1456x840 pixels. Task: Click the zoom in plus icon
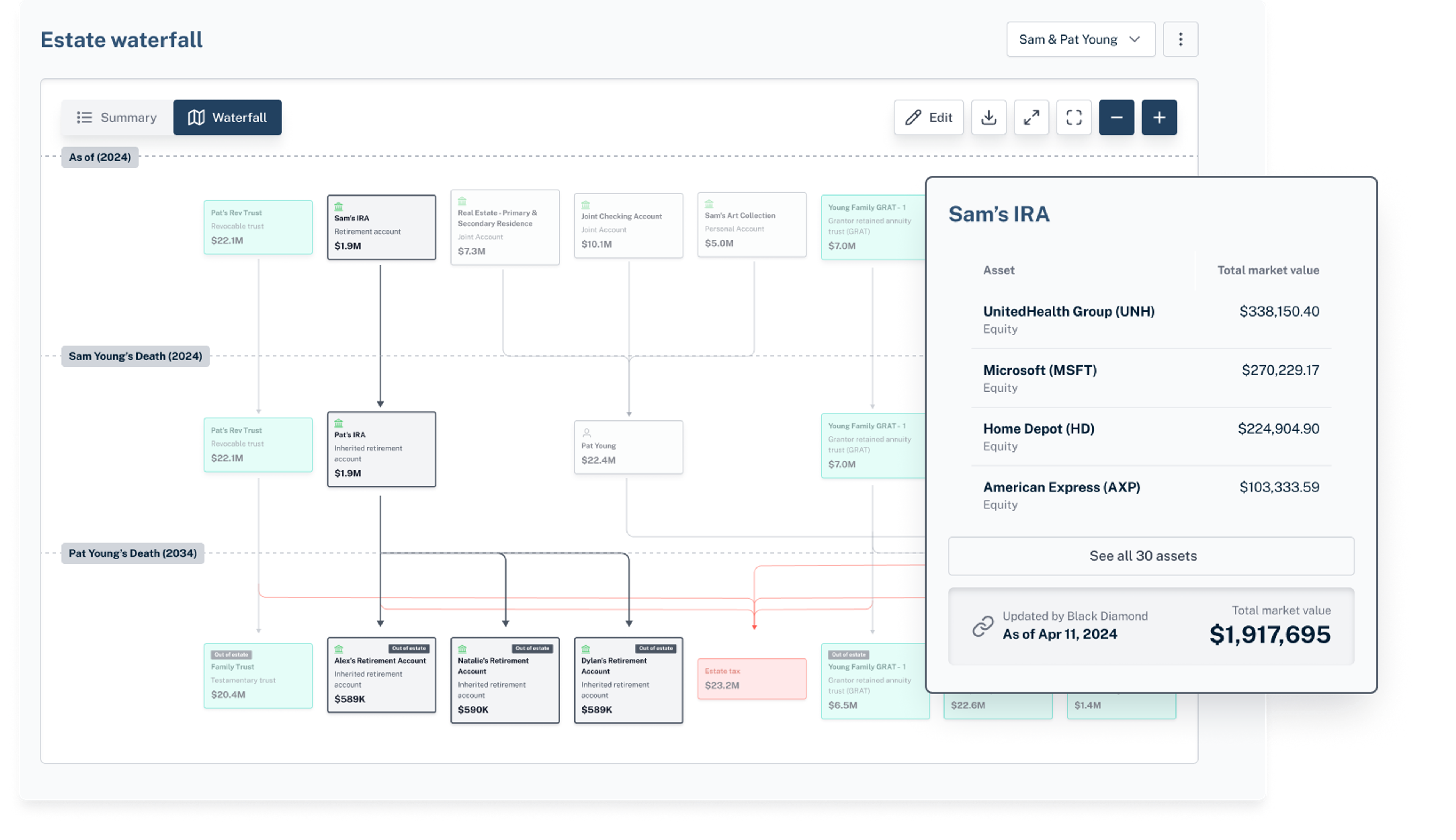1159,117
